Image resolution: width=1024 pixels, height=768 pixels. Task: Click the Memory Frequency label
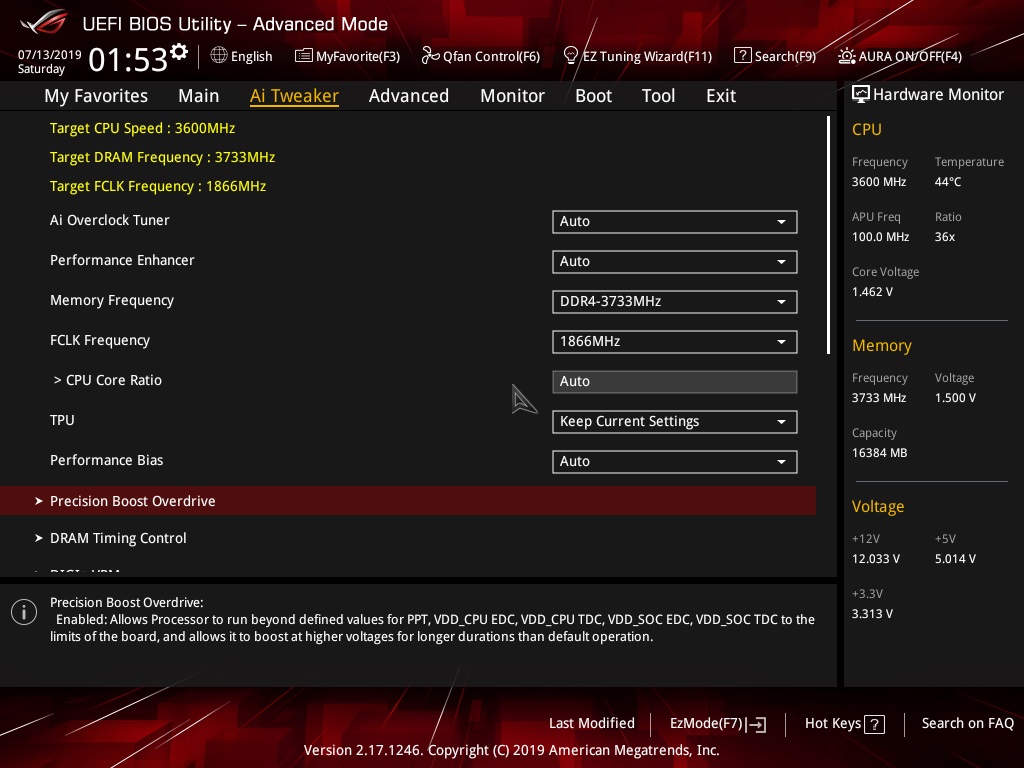pyautogui.click(x=112, y=300)
